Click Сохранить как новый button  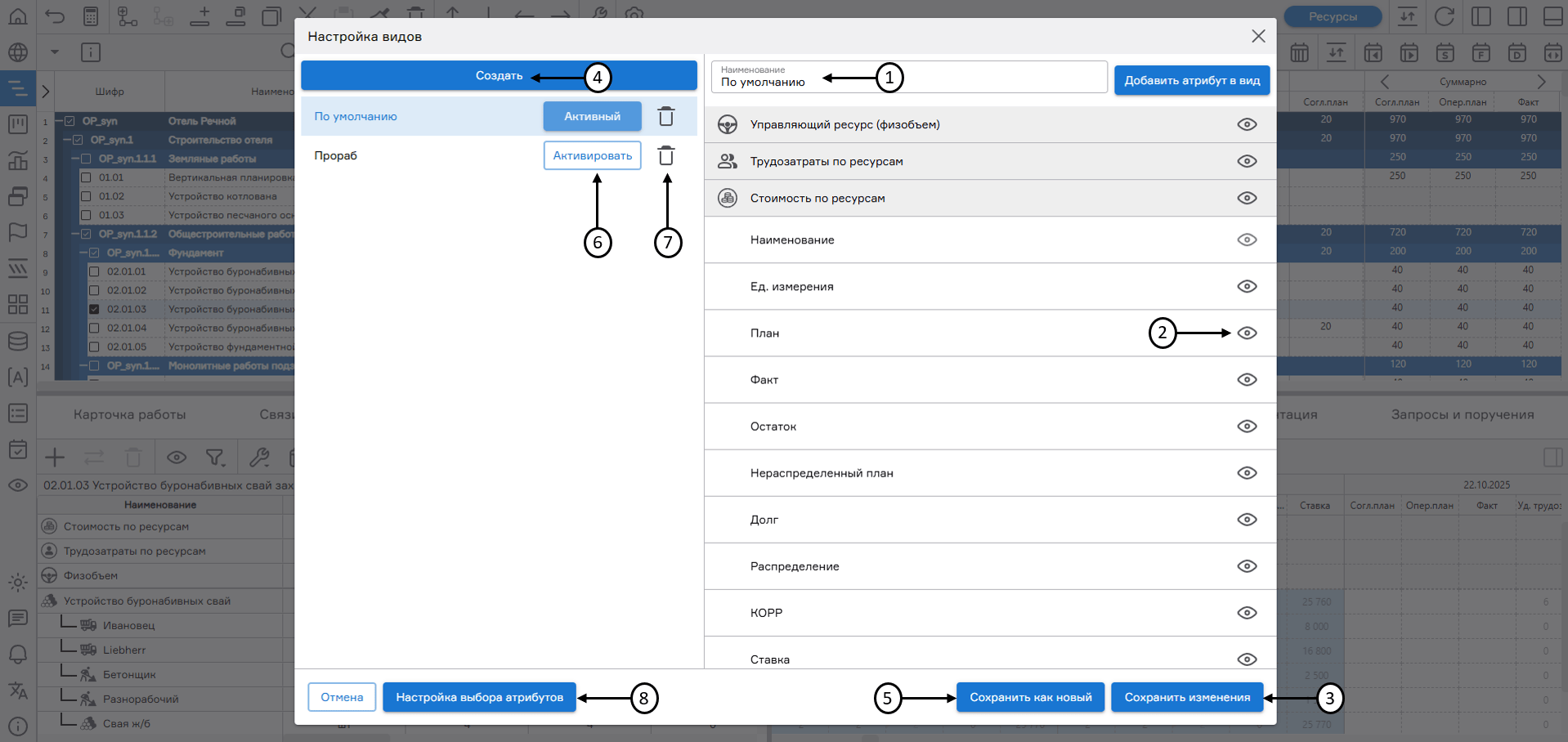click(1030, 697)
